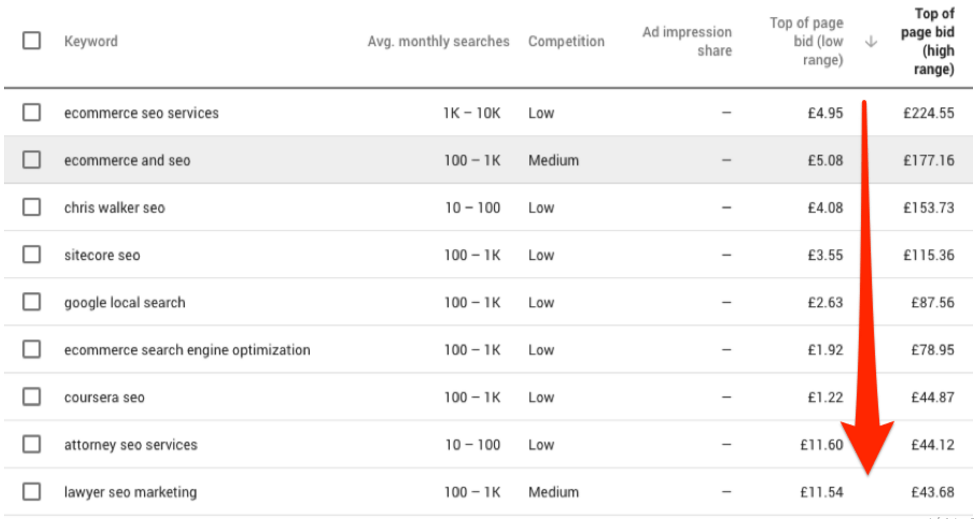Select the google local search checkbox
974x519 pixels.
coord(32,302)
